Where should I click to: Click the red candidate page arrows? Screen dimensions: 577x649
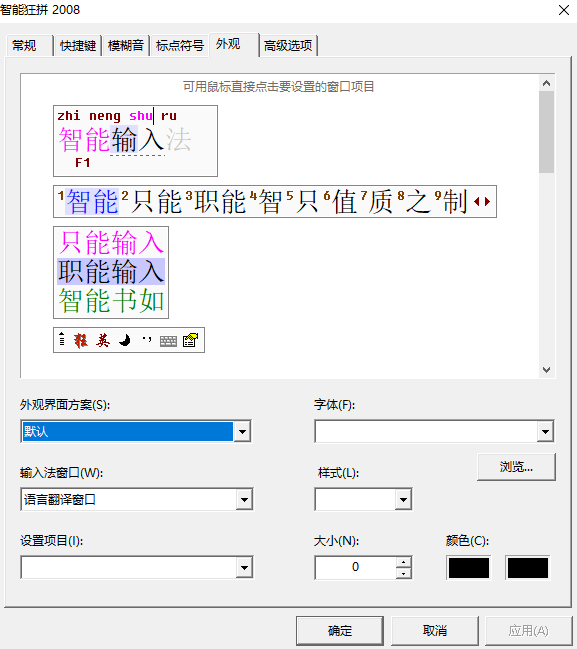point(482,201)
